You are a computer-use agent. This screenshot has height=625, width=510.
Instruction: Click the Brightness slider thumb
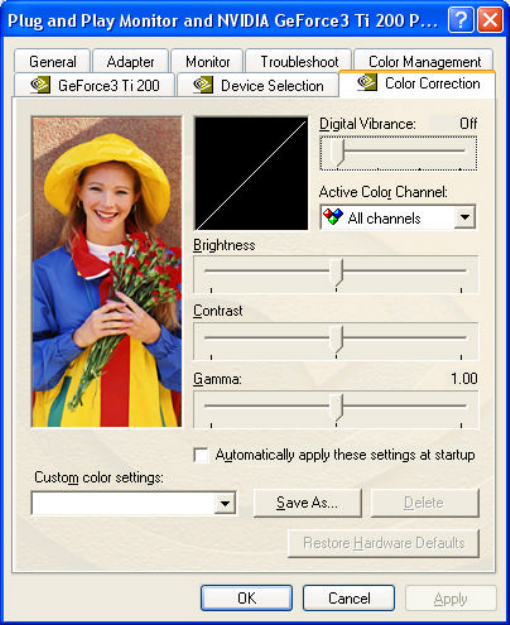tap(337, 272)
